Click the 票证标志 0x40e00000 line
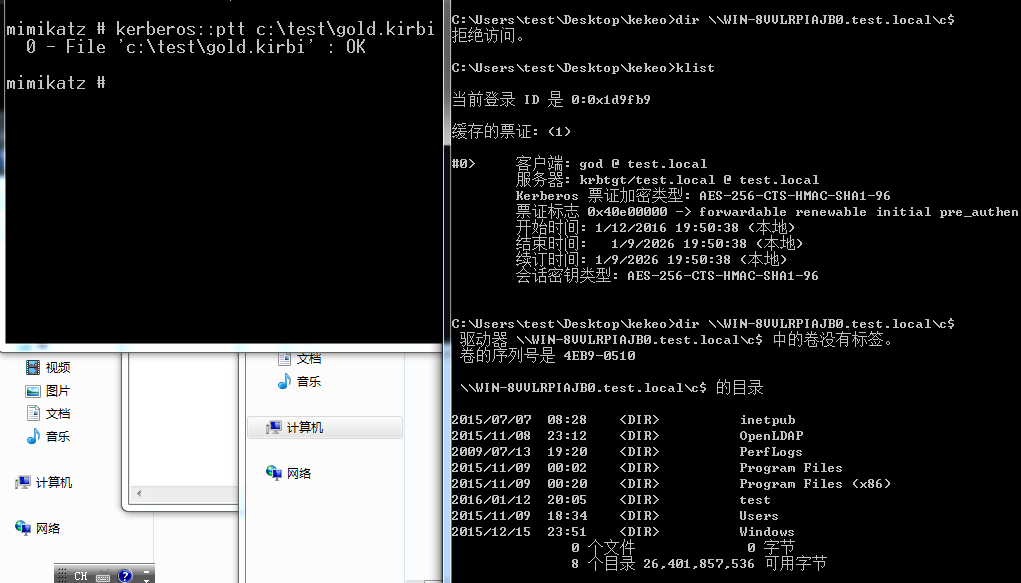The width and height of the screenshot is (1021, 583). 767,212
